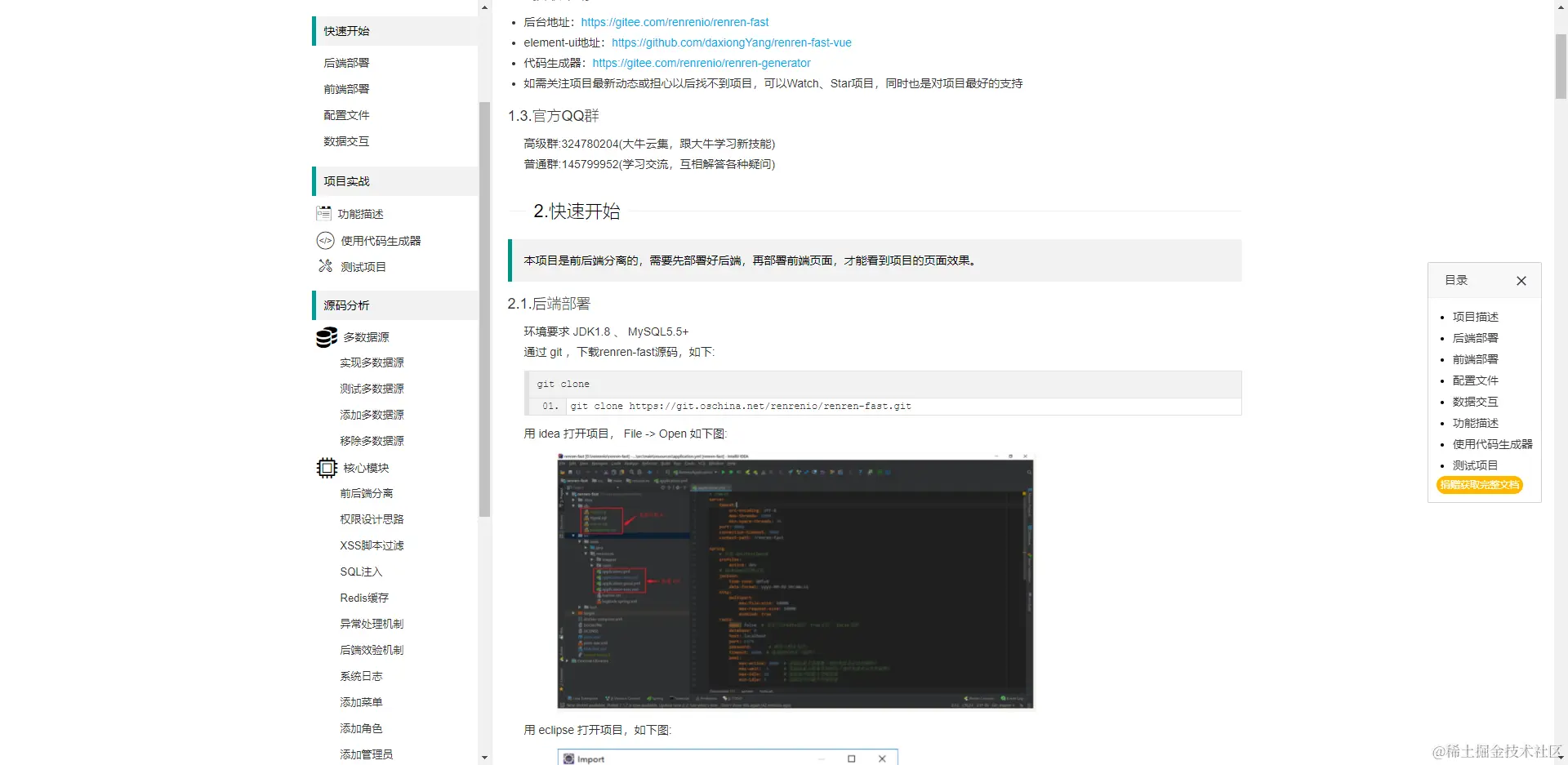Select 核心模块 in the sidebar

pos(366,468)
